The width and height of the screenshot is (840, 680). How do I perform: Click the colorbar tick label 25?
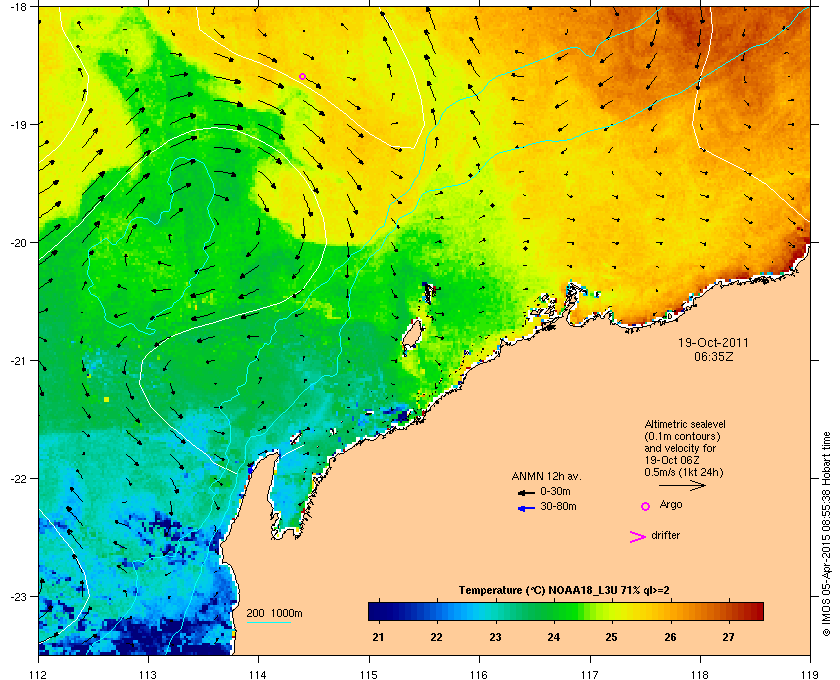pos(611,637)
